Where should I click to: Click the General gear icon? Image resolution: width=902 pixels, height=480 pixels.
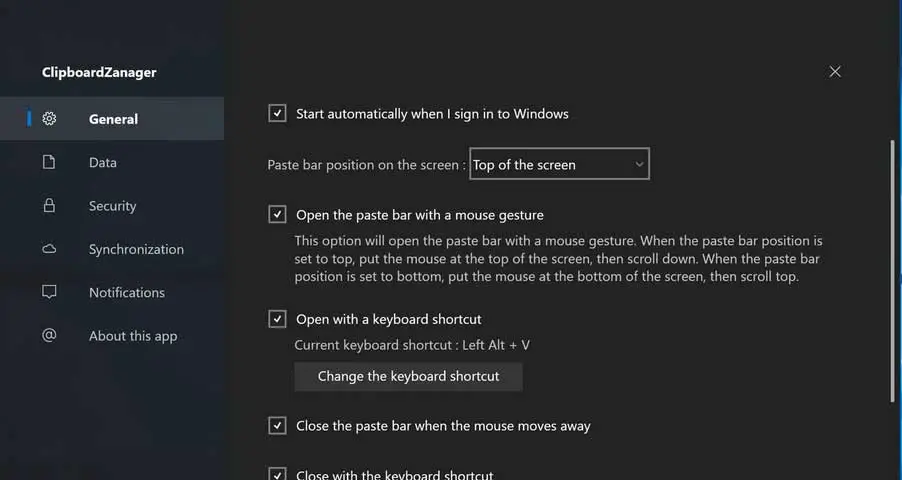pyautogui.click(x=49, y=119)
